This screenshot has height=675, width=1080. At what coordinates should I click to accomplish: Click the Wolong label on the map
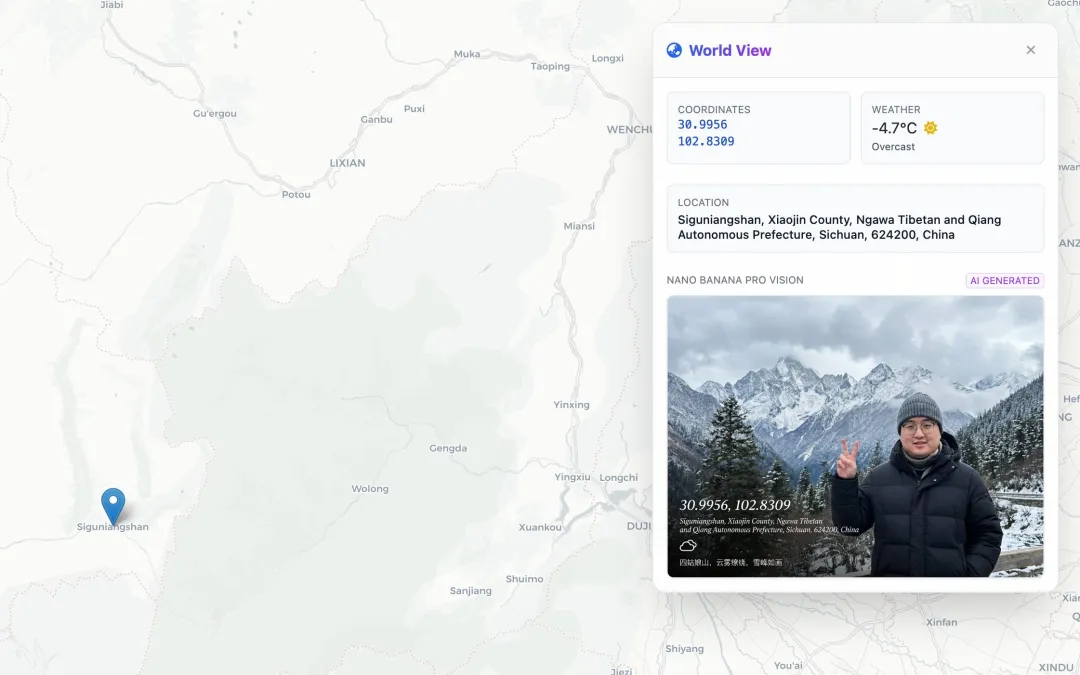(x=370, y=489)
